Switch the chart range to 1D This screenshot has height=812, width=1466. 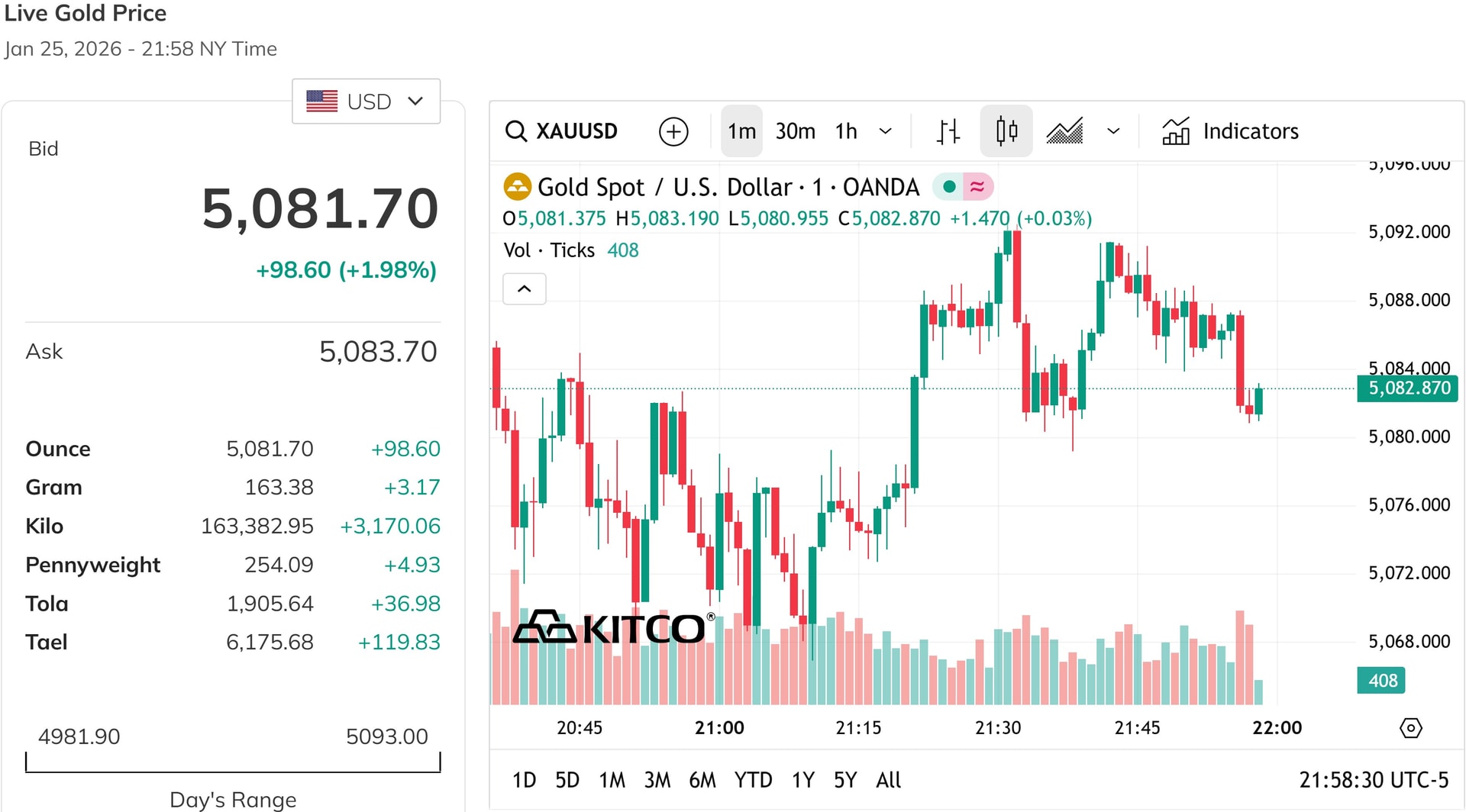coord(524,780)
